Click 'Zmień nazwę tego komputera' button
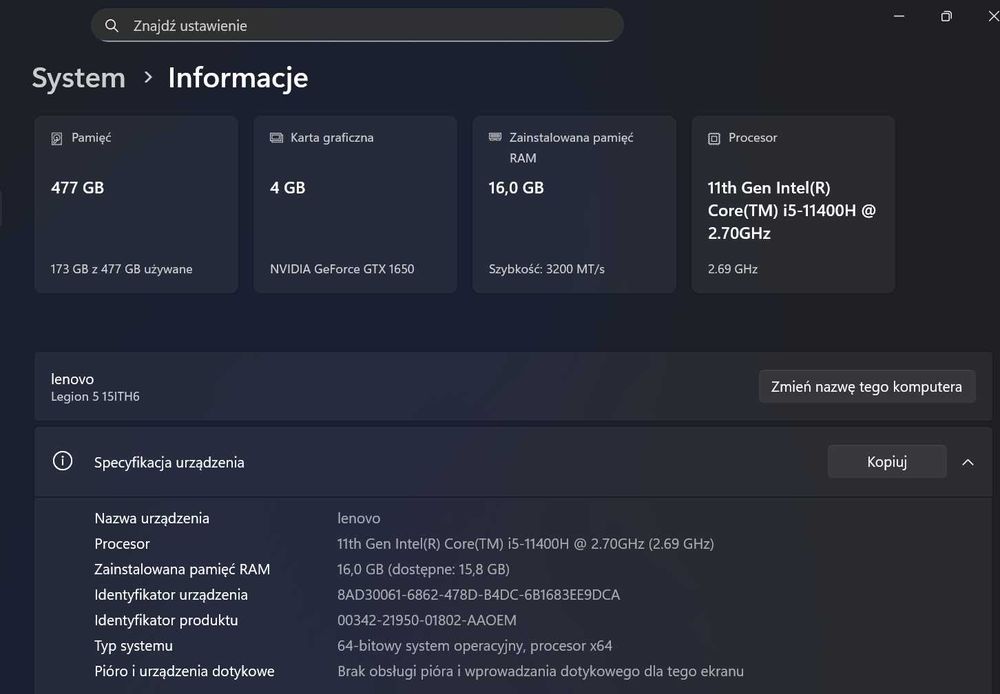The width and height of the screenshot is (1000, 694). coord(867,387)
